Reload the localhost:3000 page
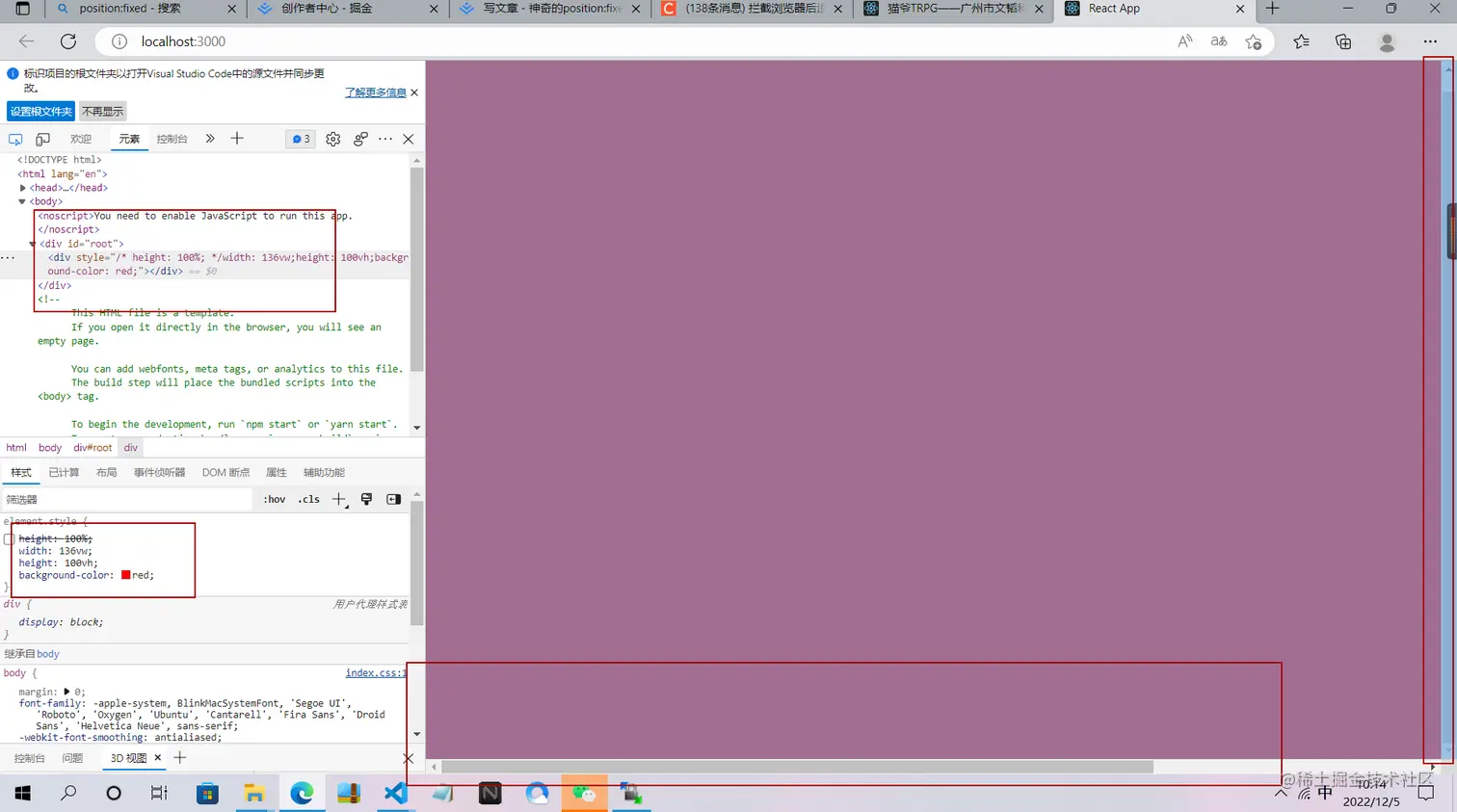 click(x=67, y=41)
